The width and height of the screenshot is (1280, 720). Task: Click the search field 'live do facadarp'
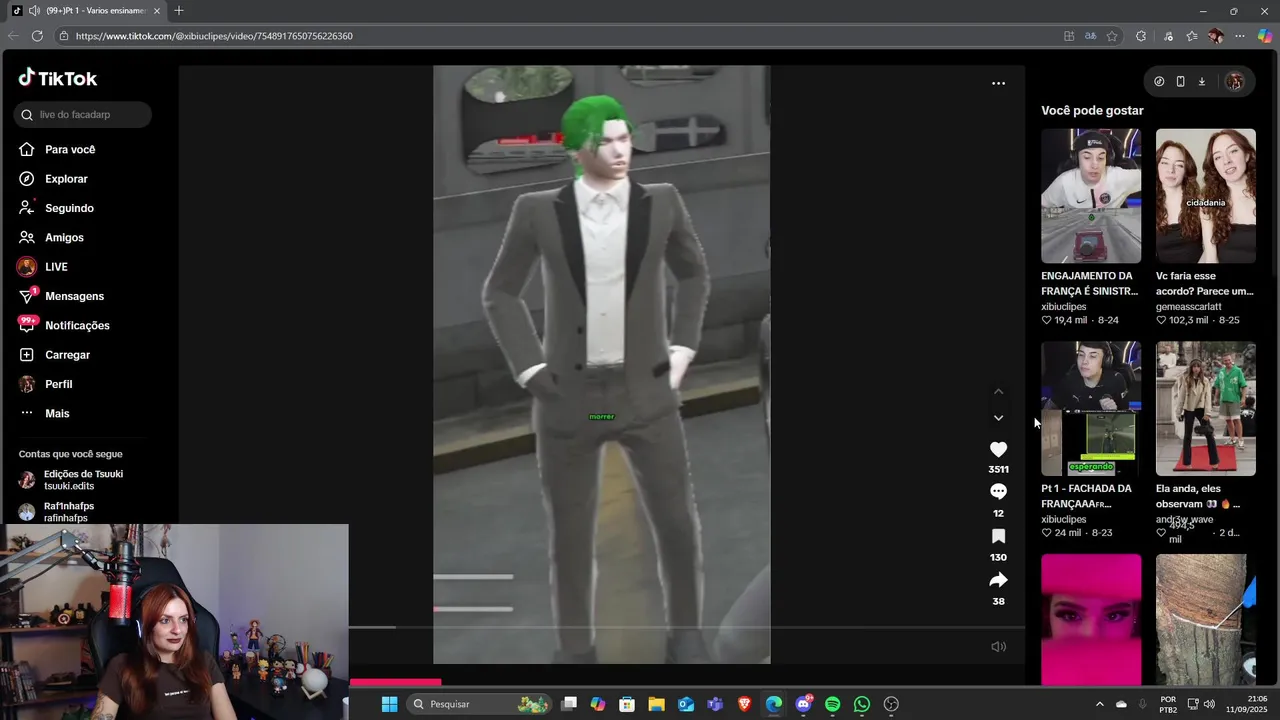point(83,115)
